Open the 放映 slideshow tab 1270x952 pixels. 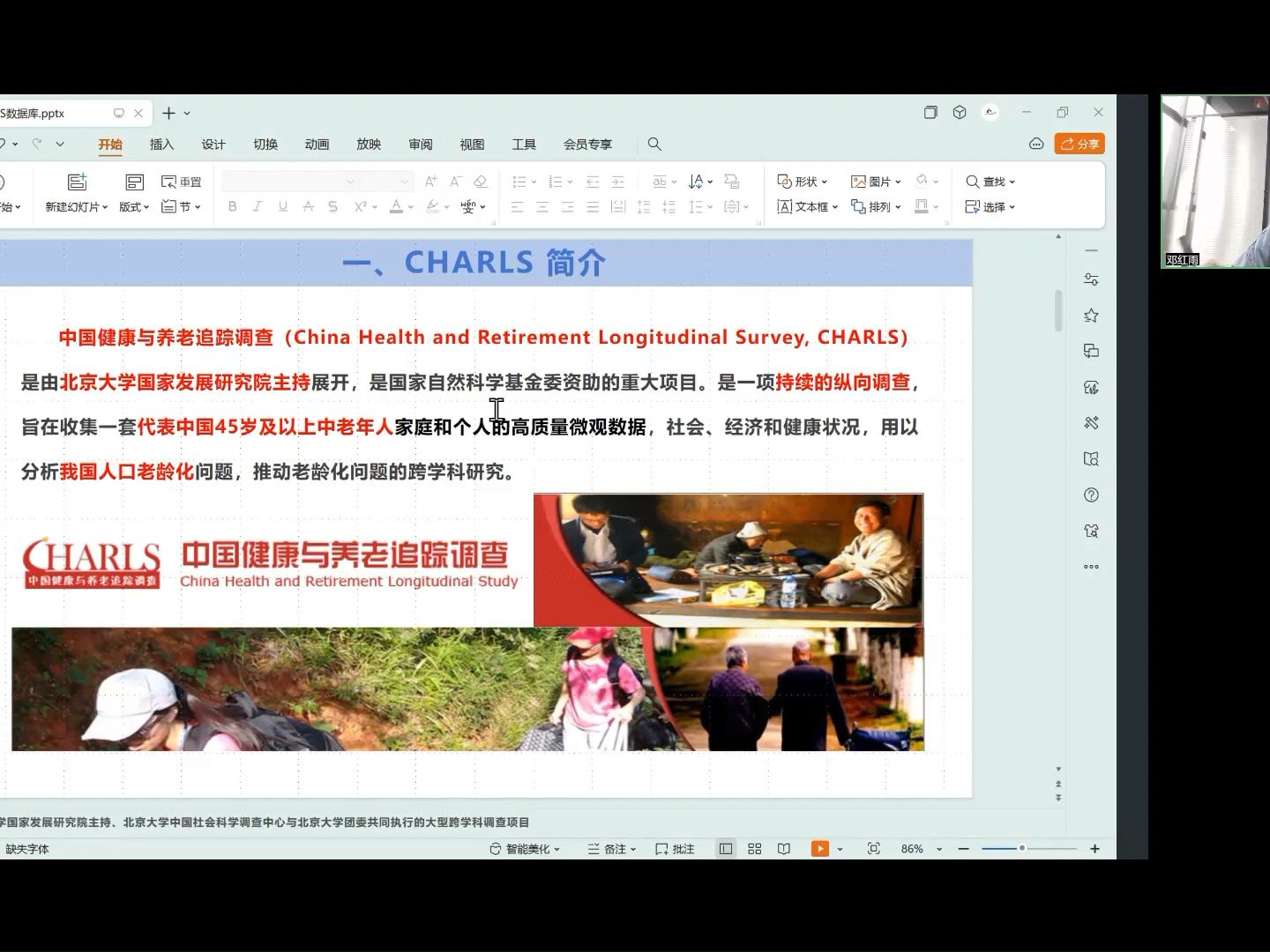(x=369, y=145)
